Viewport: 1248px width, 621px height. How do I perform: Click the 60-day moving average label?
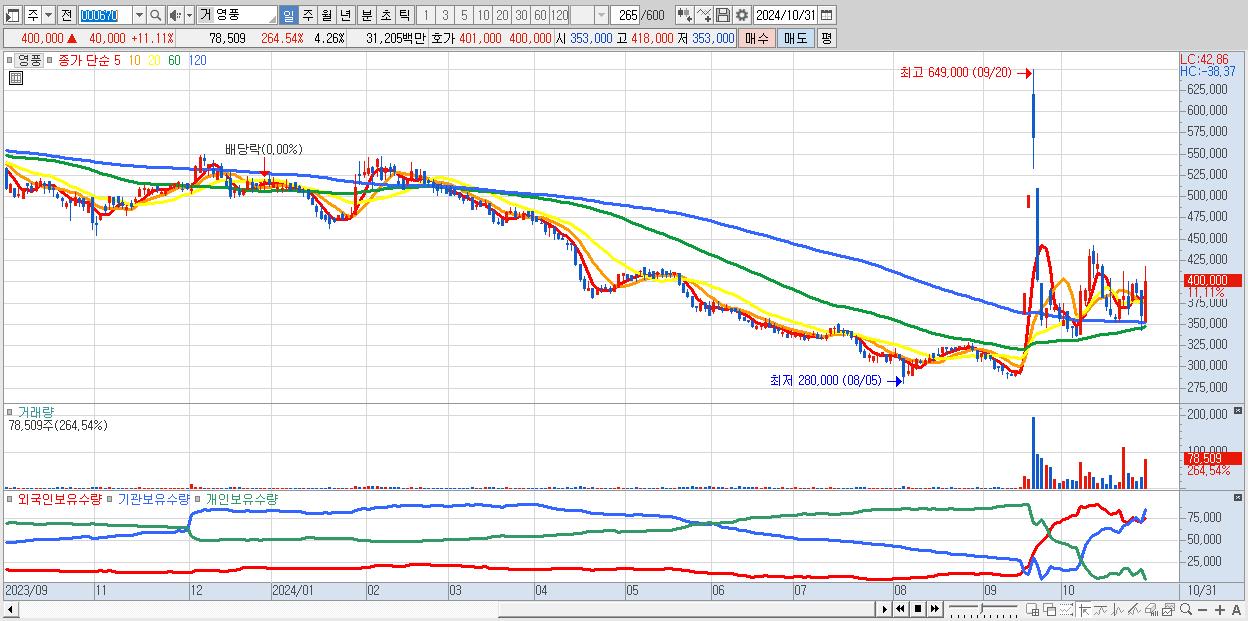tap(174, 60)
